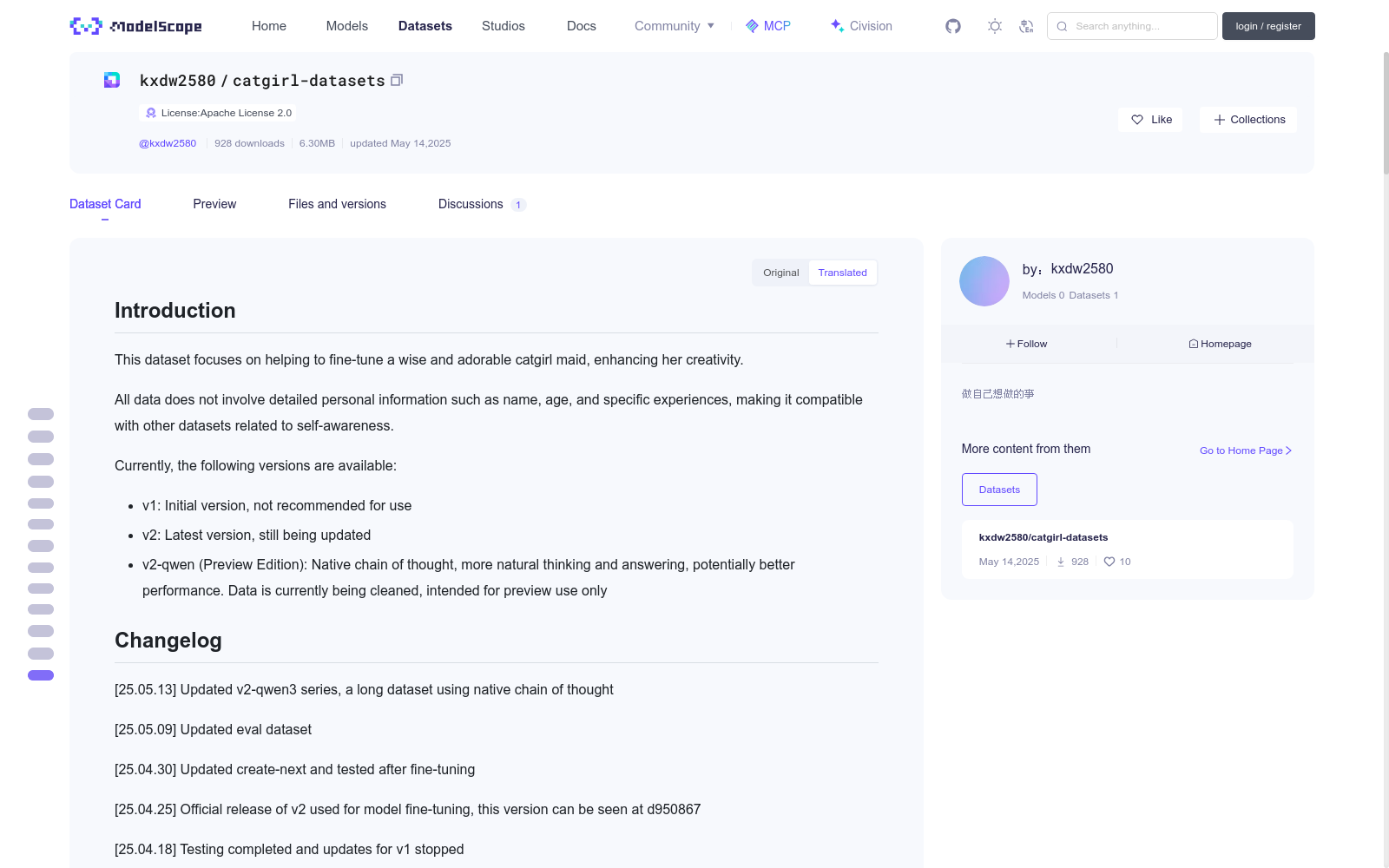Jump to the first outline marker
The width and height of the screenshot is (1389, 868).
(x=41, y=414)
